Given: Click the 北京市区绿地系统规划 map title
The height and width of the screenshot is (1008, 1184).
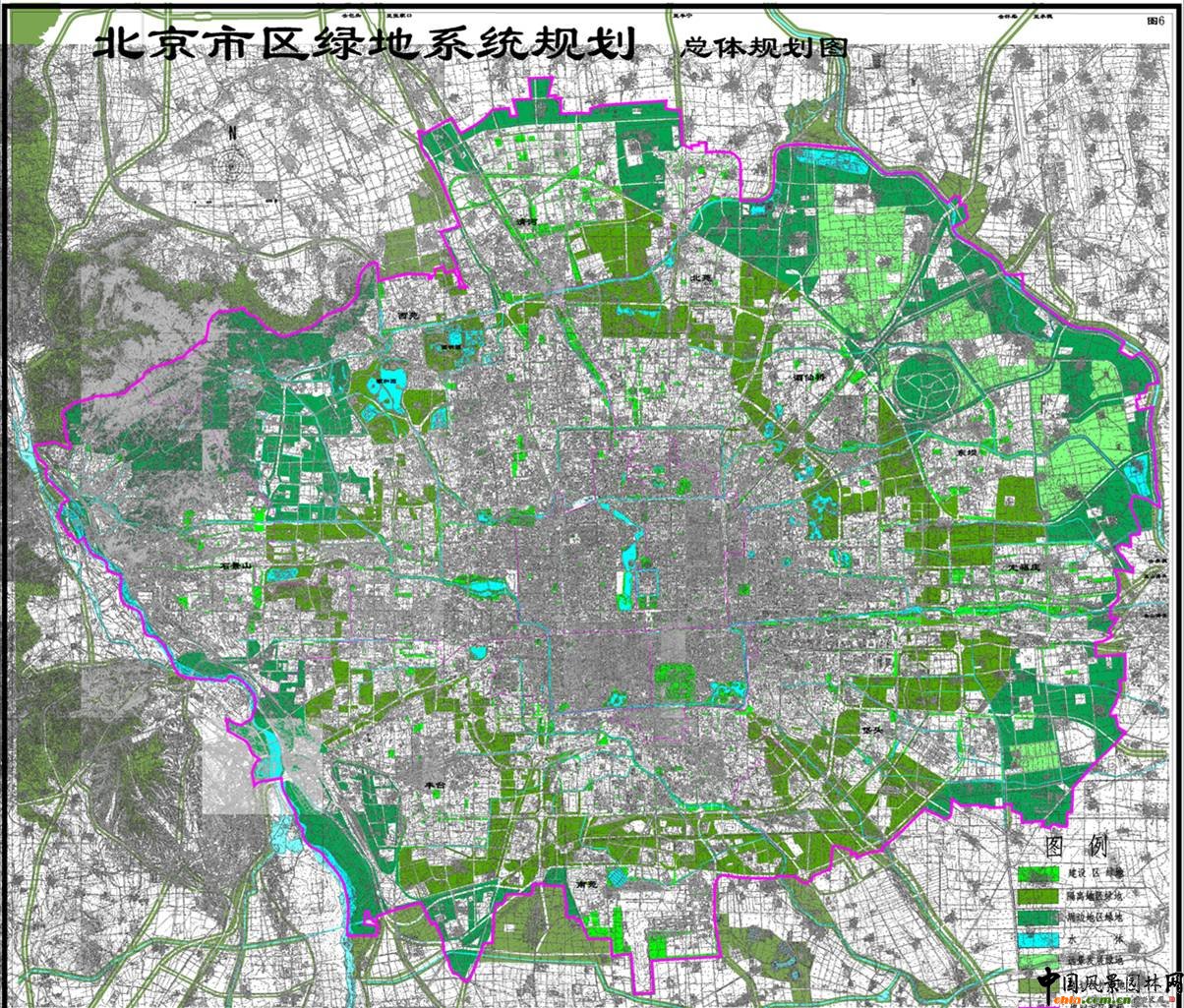Looking at the screenshot, I should pos(362,44).
